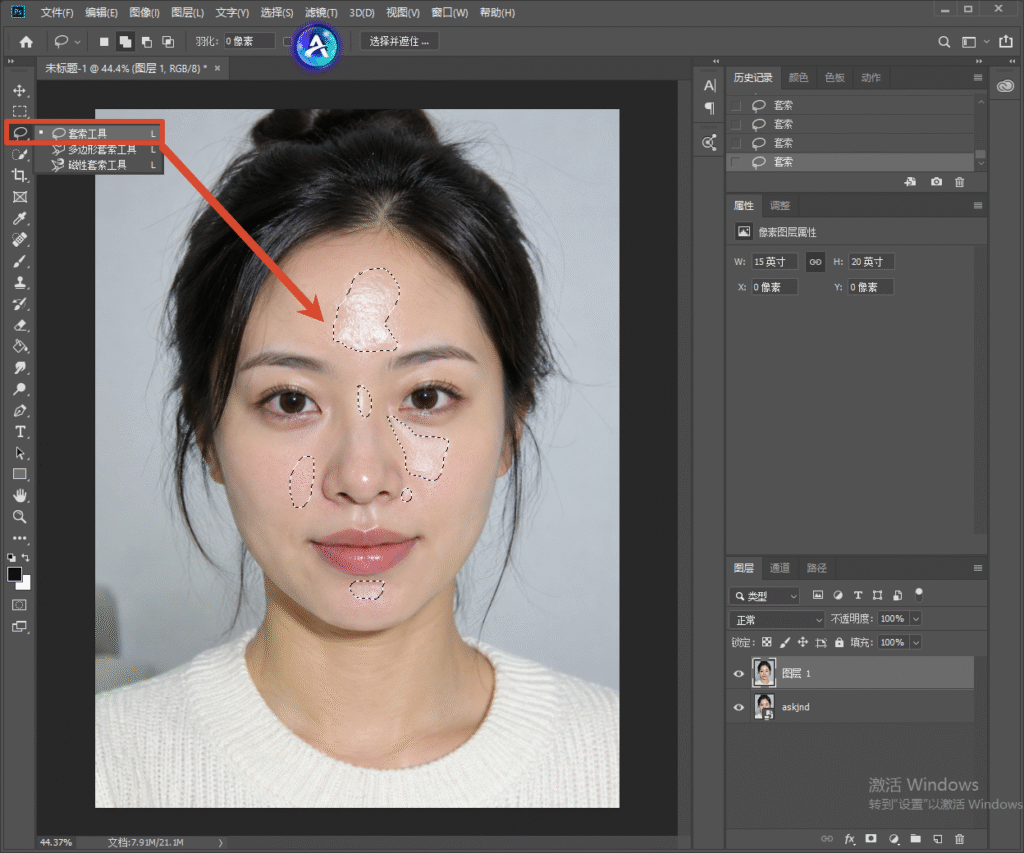The height and width of the screenshot is (853, 1024).
Task: Open the History panel menu
Action: (978, 78)
